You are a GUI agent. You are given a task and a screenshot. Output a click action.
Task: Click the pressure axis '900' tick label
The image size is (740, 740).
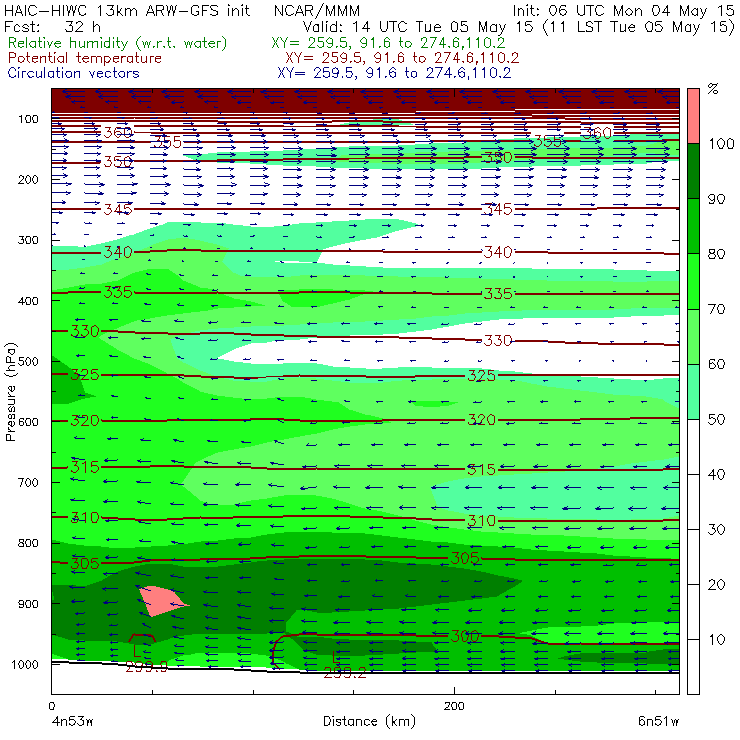(28, 604)
